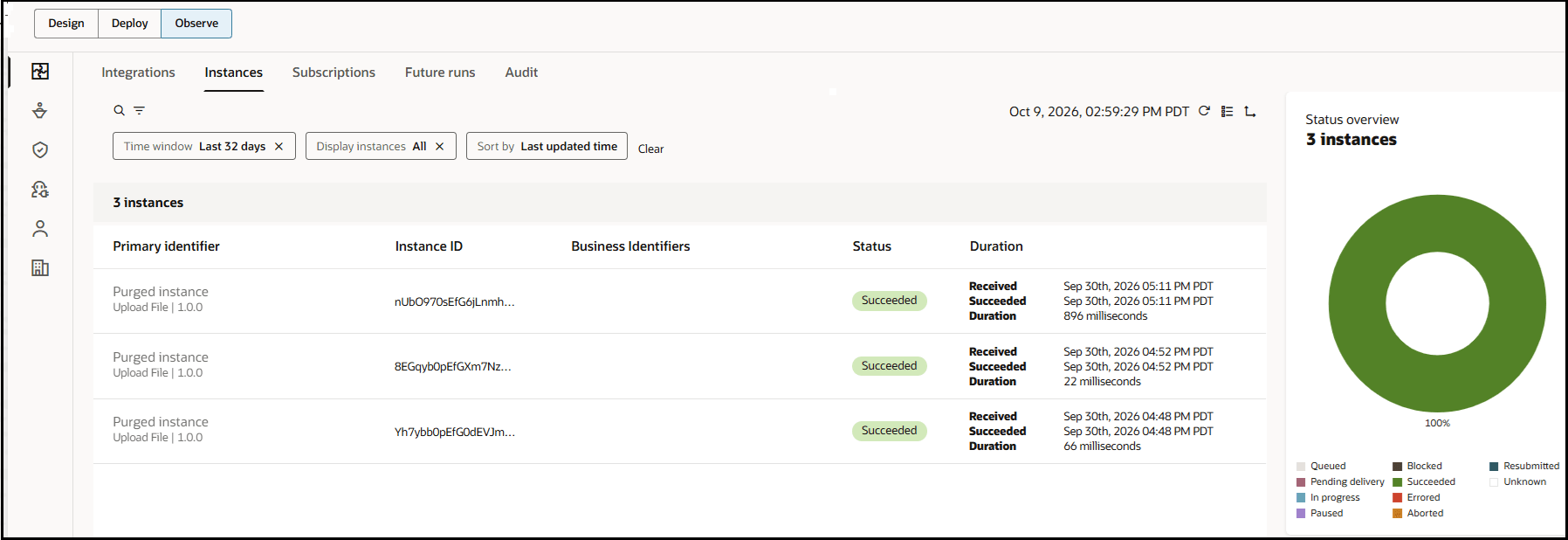The width and height of the screenshot is (1568, 540).
Task: Click the Queued legend swatch
Action: click(x=1301, y=467)
